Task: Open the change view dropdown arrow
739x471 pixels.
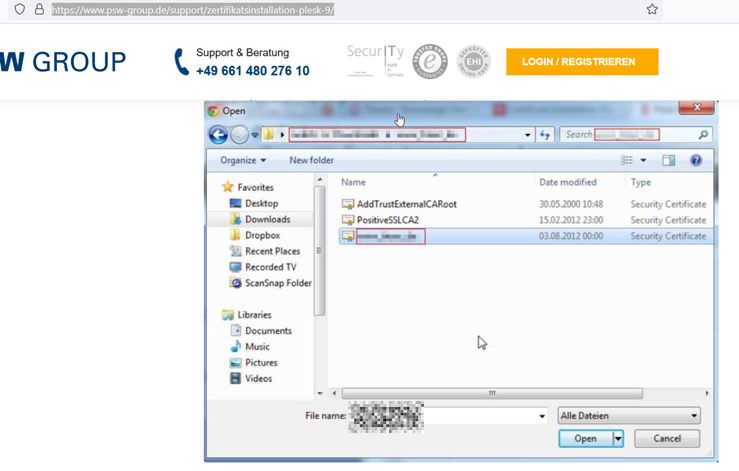Action: (644, 160)
